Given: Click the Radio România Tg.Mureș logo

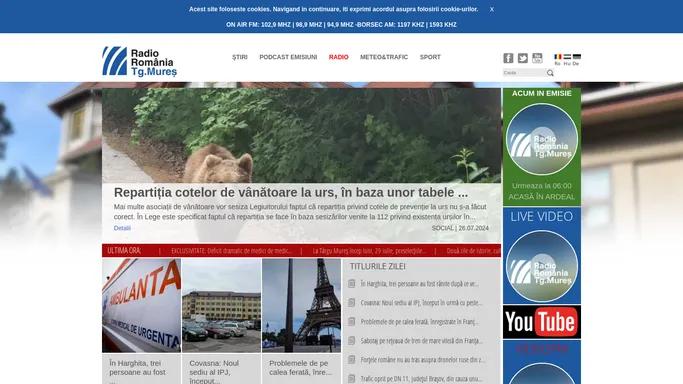Looking at the screenshot, I should pyautogui.click(x=139, y=61).
